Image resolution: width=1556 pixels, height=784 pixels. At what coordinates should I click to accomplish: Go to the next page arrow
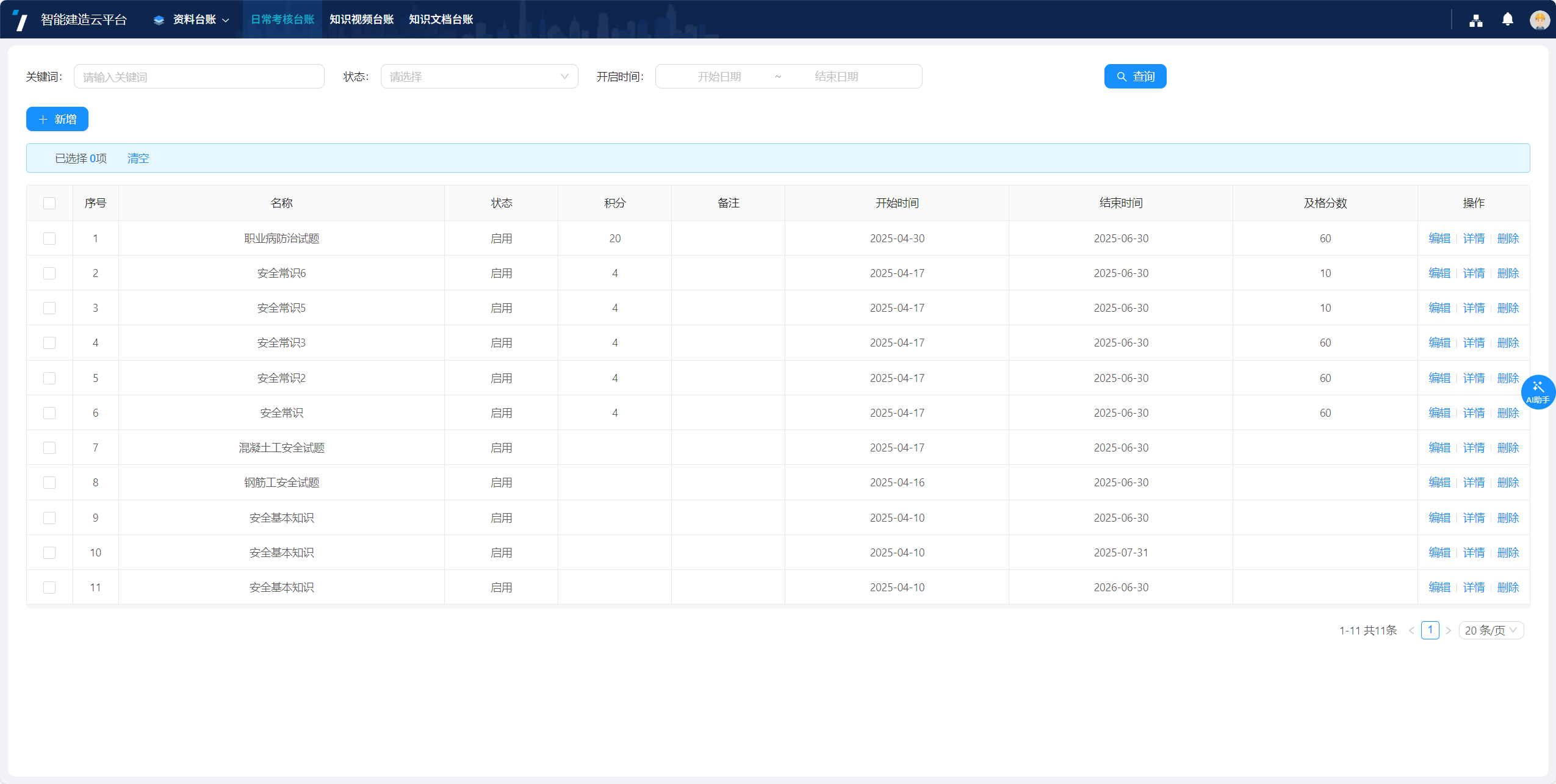coord(1448,630)
